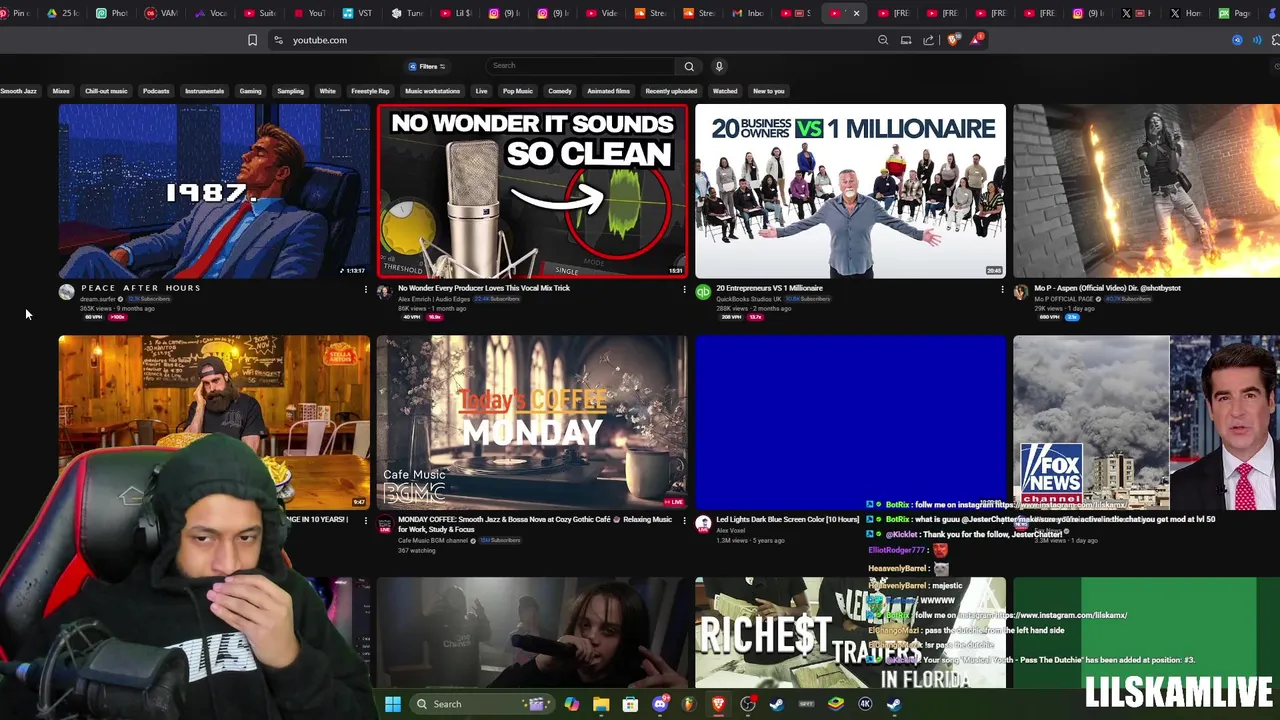Open the Windows Start menu
Viewport: 1280px width, 720px height.
pos(393,704)
